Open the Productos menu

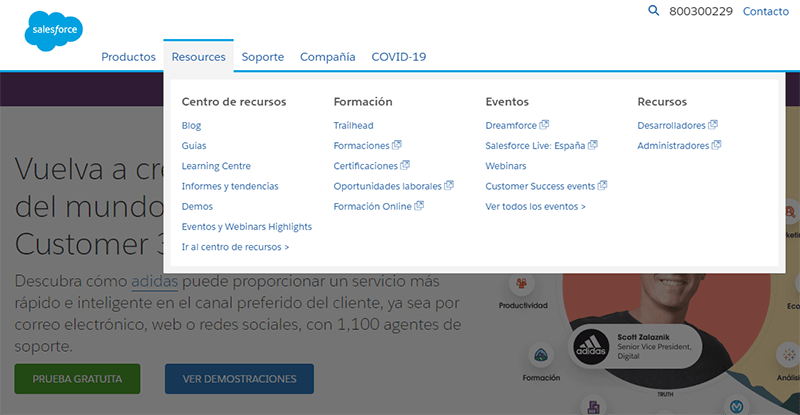click(x=128, y=57)
